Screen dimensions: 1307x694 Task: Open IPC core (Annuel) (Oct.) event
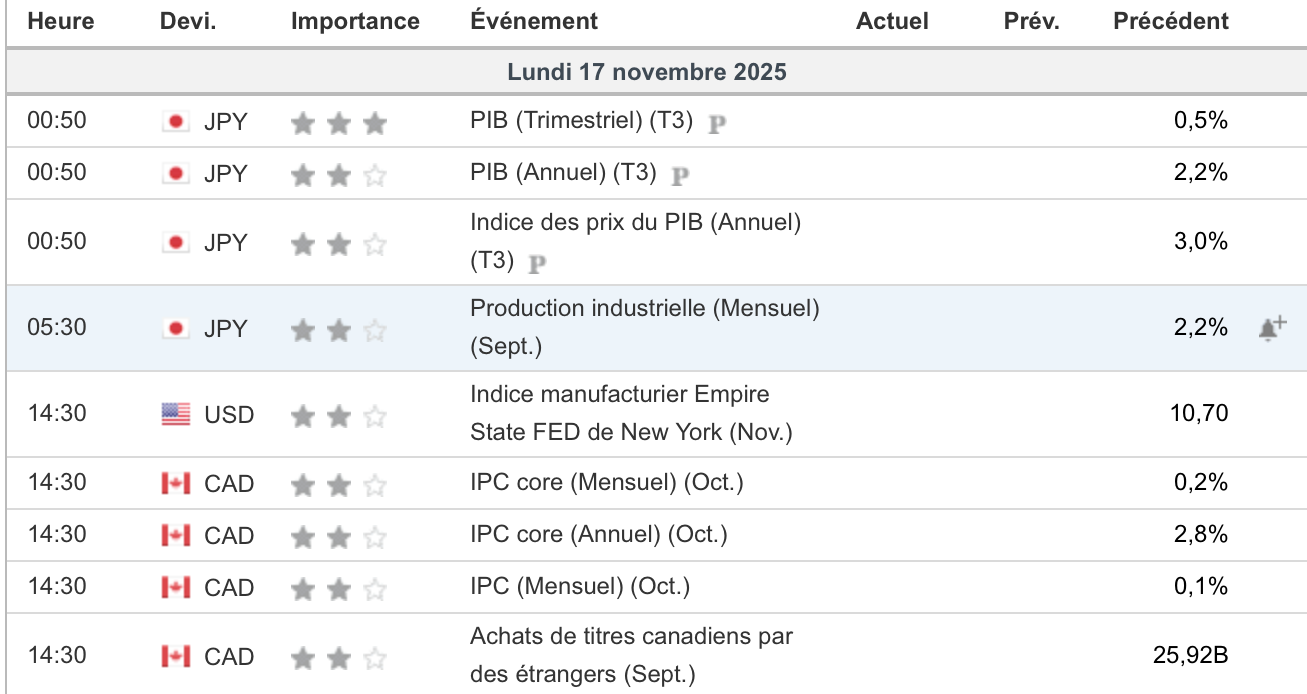[598, 535]
